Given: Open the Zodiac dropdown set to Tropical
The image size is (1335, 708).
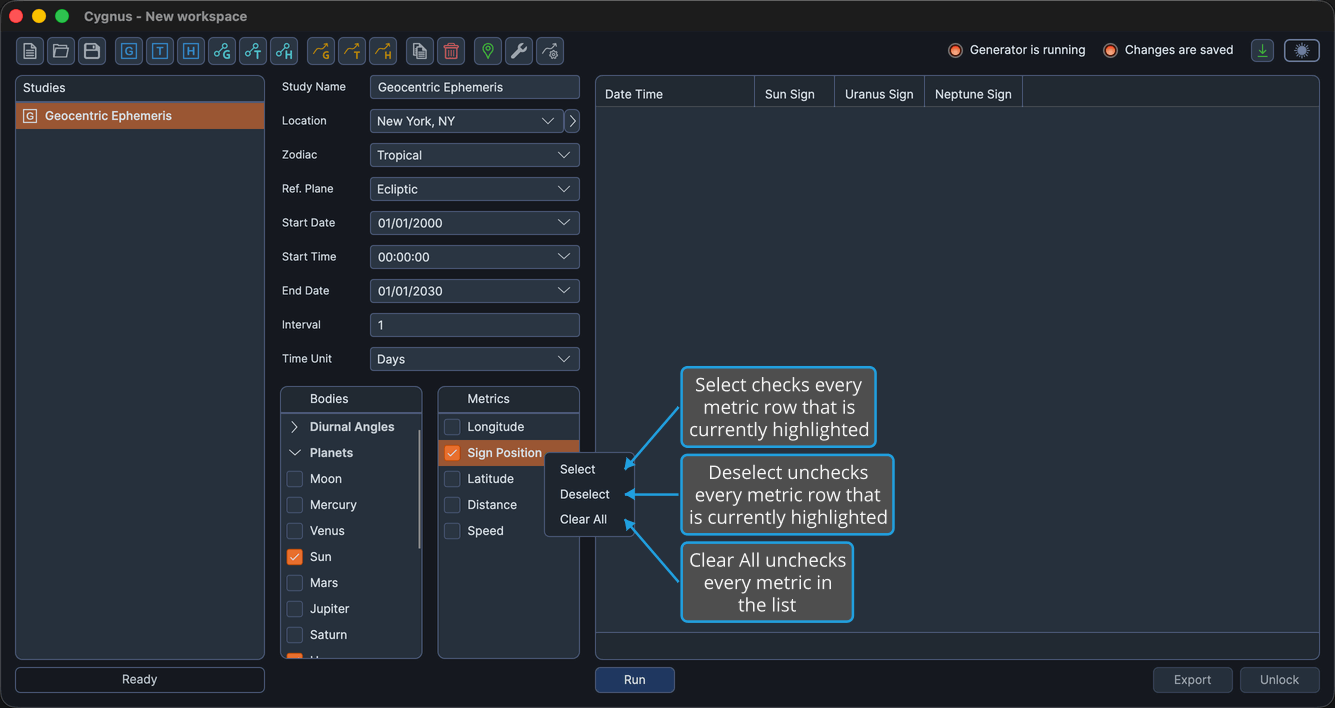Looking at the screenshot, I should point(474,155).
